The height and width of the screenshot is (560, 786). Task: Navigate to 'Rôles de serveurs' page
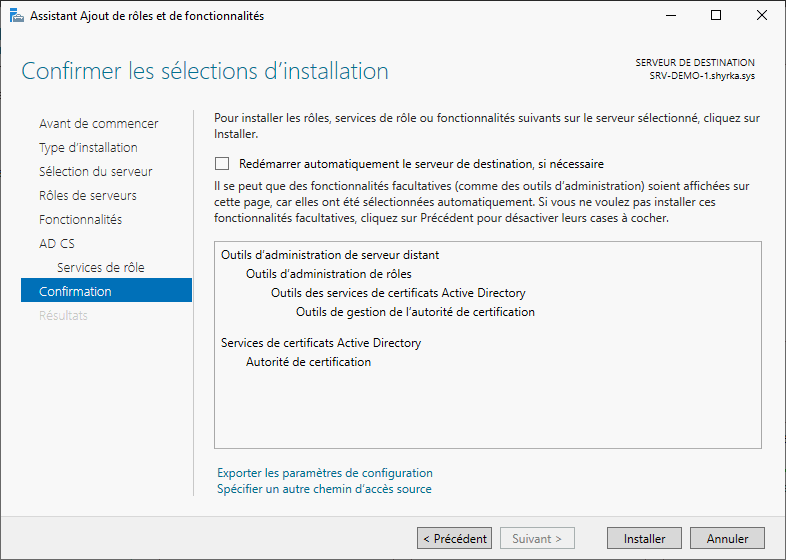pyautogui.click(x=88, y=196)
